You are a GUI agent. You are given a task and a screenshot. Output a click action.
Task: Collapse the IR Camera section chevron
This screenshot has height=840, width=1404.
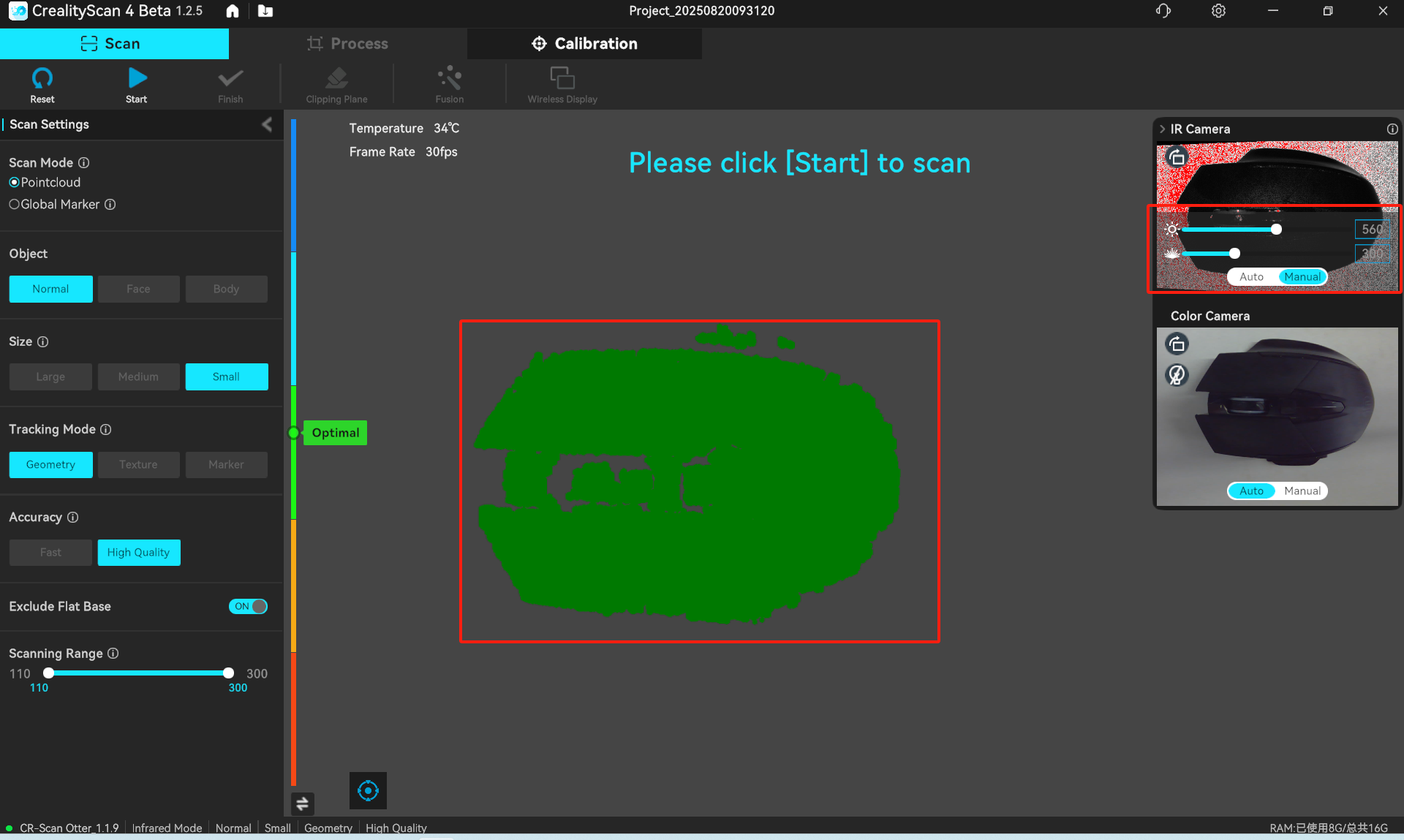click(1162, 129)
